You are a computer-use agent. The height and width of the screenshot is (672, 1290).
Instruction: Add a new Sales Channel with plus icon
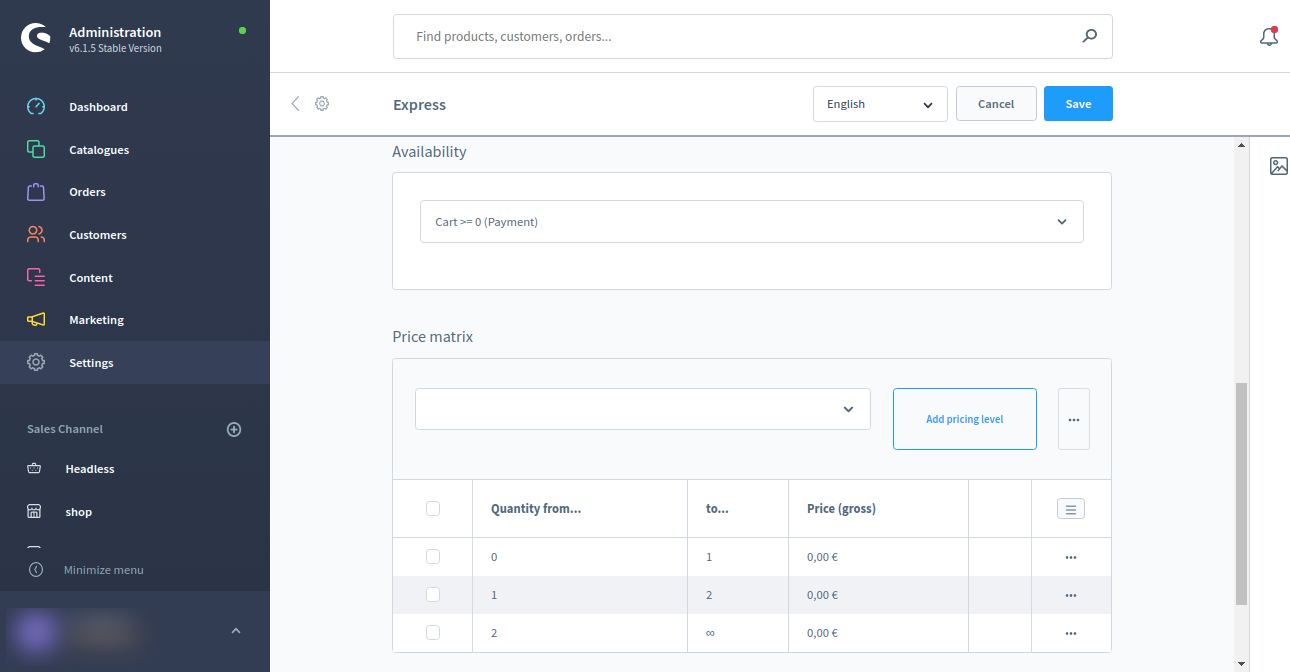(234, 429)
